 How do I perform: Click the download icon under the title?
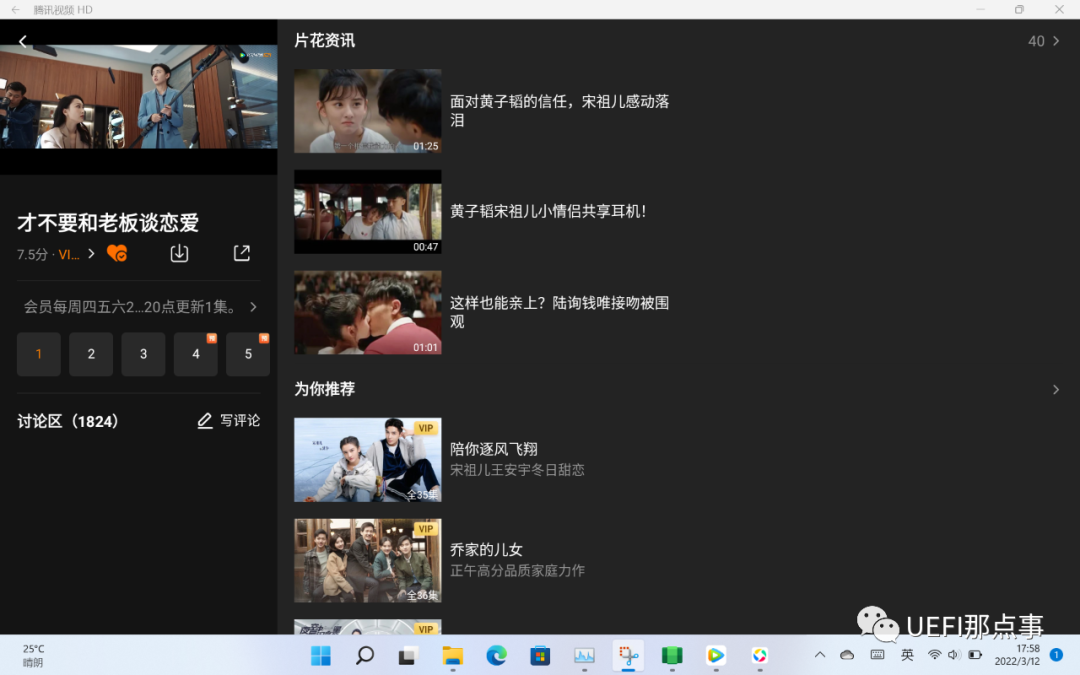coord(179,254)
